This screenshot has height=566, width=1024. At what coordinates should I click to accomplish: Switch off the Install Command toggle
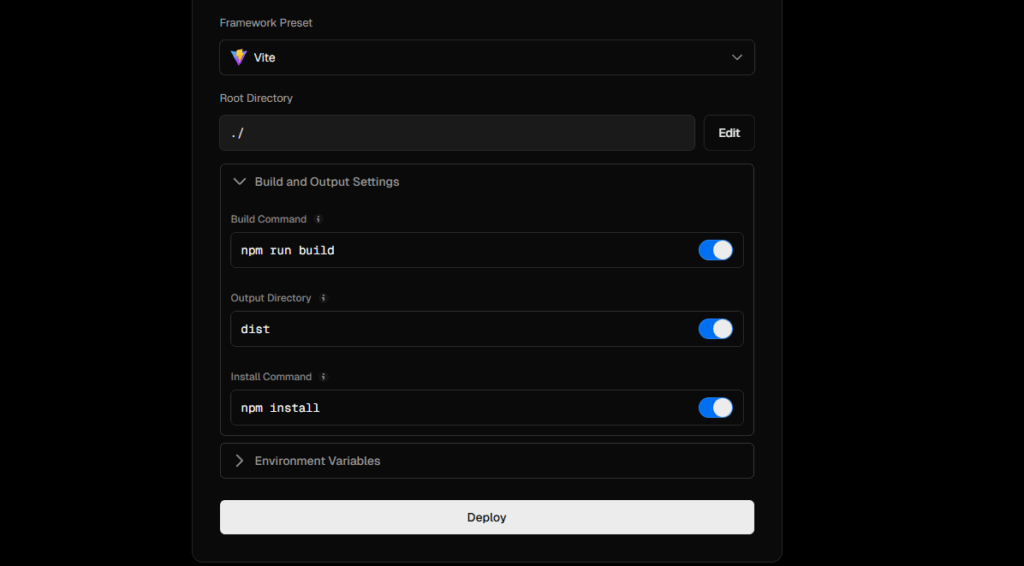tap(715, 408)
